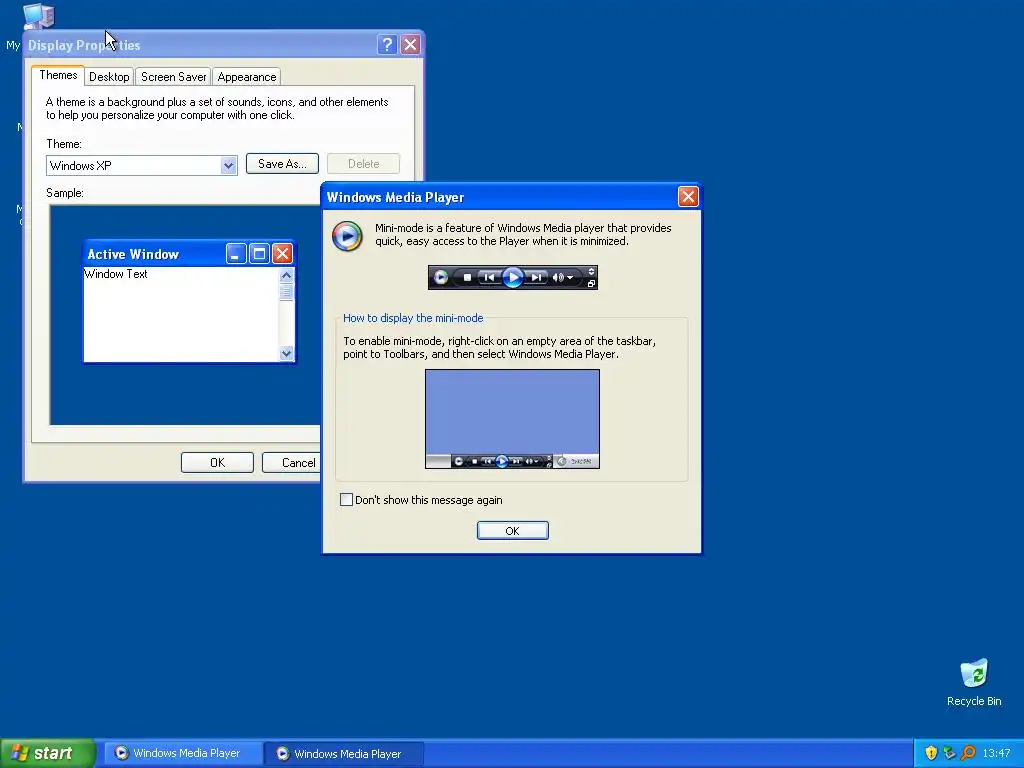Expand the Theme dropdown showing Windows XP
The height and width of the screenshot is (768, 1024).
(228, 165)
